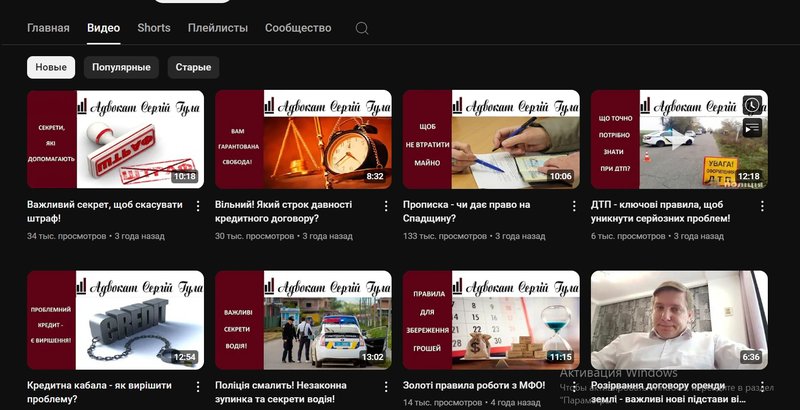This screenshot has height=410, width=800.
Task: Open title 'Золоті правила роботи з МФО!'
Action: (474, 386)
